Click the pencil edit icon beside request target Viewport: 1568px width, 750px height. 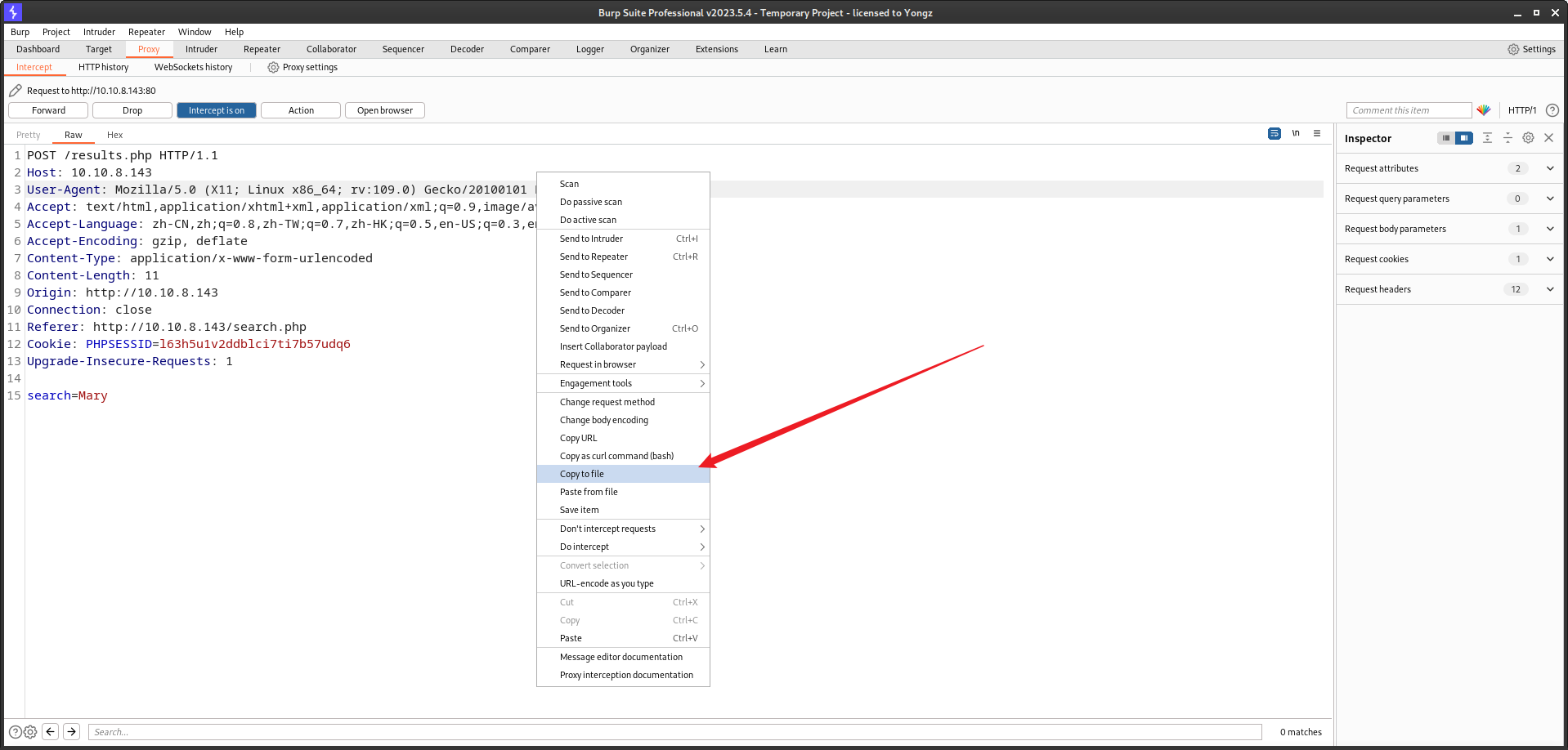click(16, 91)
